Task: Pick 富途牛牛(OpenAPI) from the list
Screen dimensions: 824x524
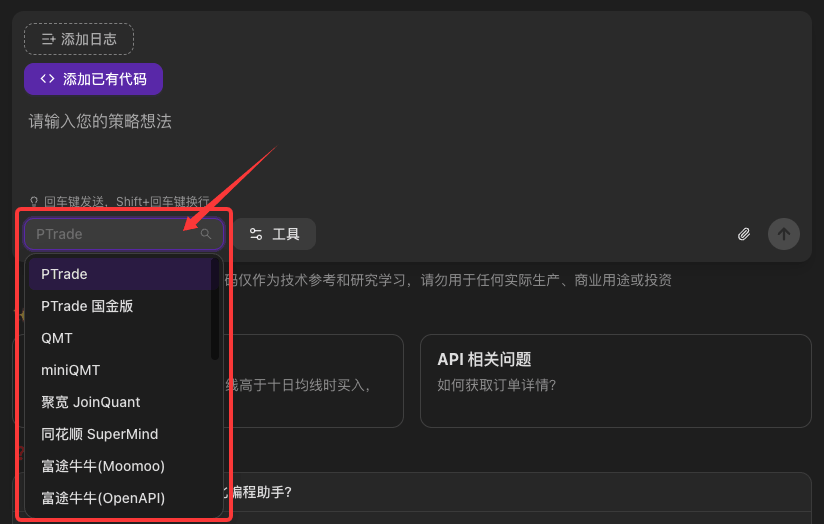Action: tap(121, 498)
